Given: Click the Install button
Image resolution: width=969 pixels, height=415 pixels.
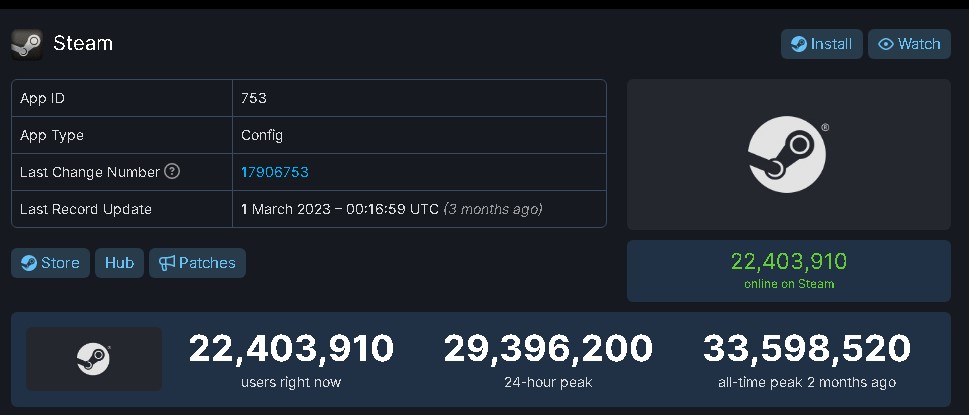Looking at the screenshot, I should (x=821, y=44).
